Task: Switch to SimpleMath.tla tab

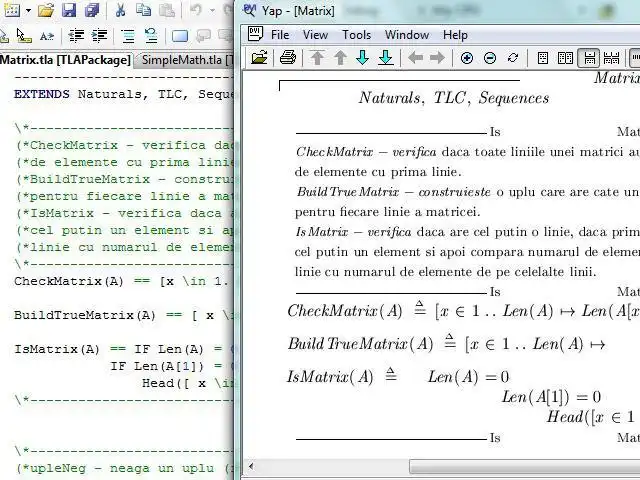Action: pos(184,60)
